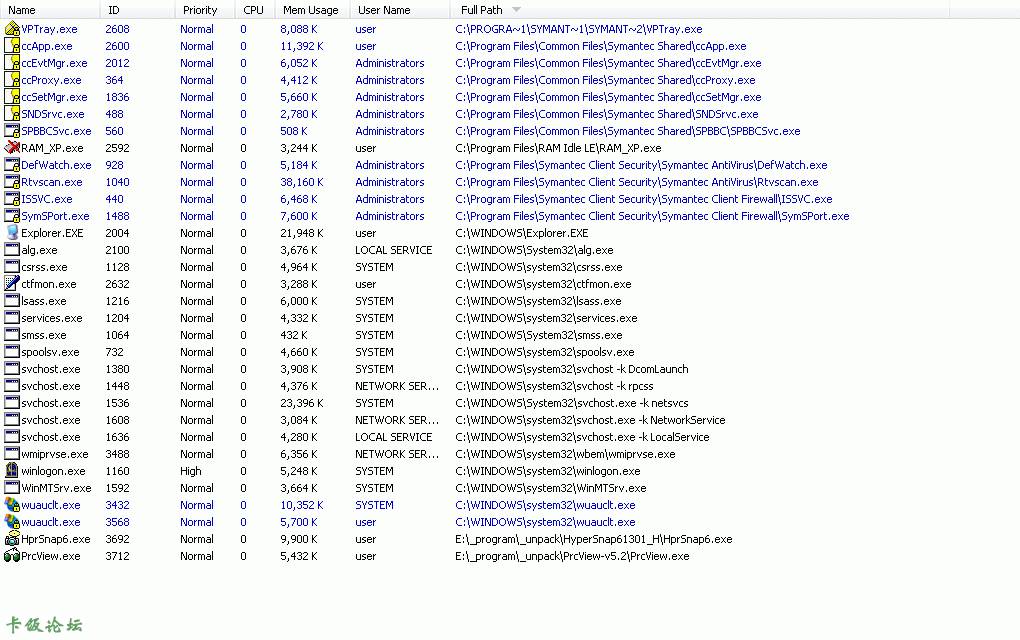Image resolution: width=1020 pixels, height=640 pixels.
Task: Click the WinMTSrv.exe process icon
Action: pos(12,487)
